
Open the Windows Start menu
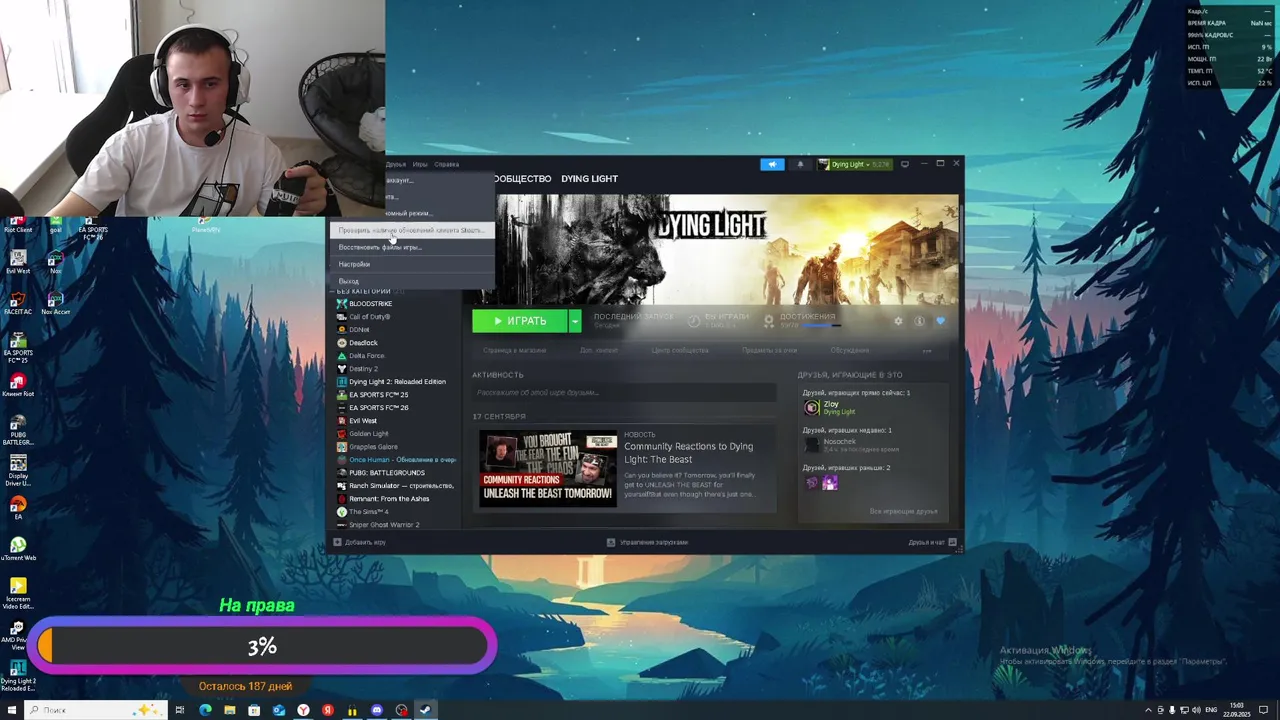(x=12, y=710)
